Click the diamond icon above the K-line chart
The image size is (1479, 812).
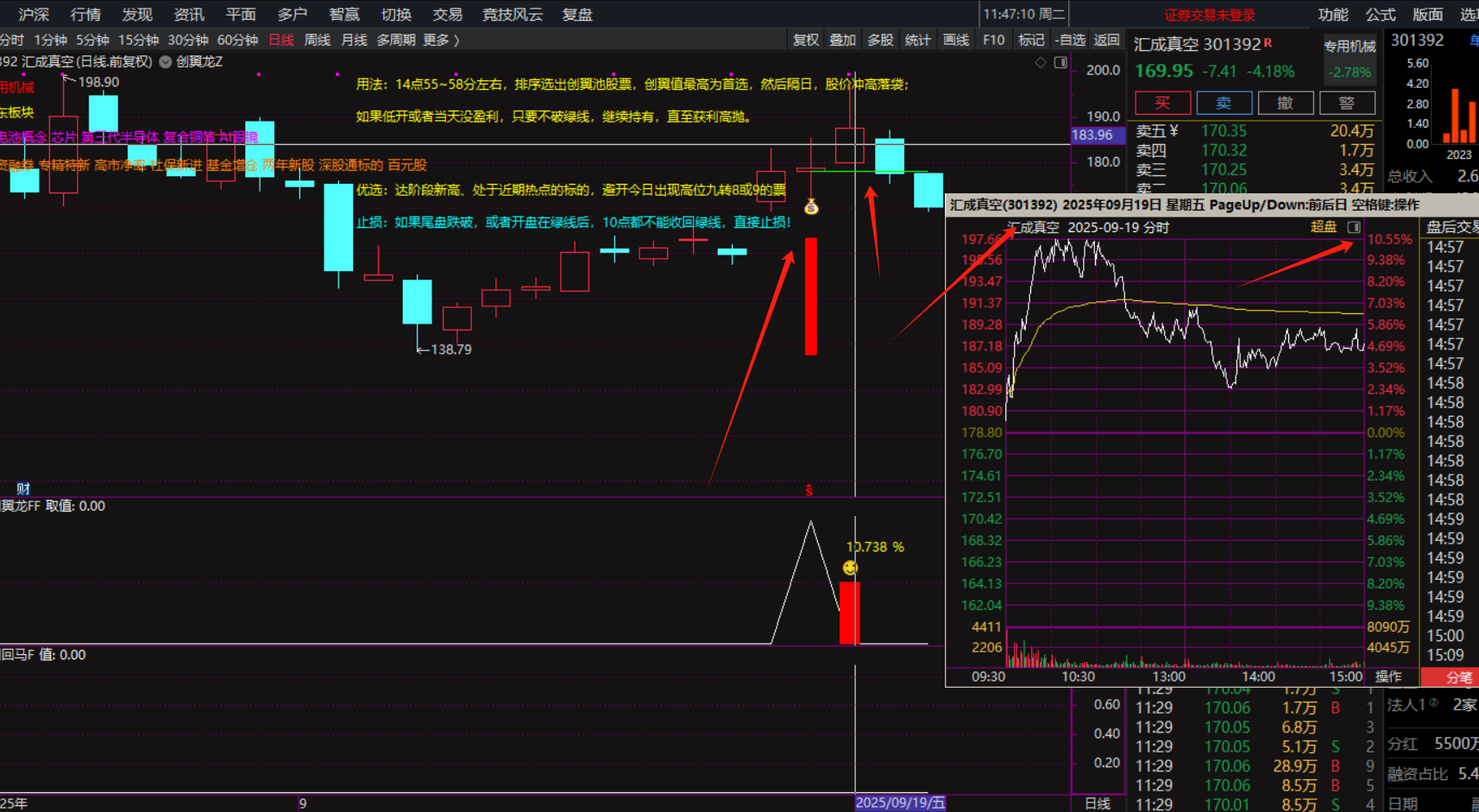[x=1041, y=62]
